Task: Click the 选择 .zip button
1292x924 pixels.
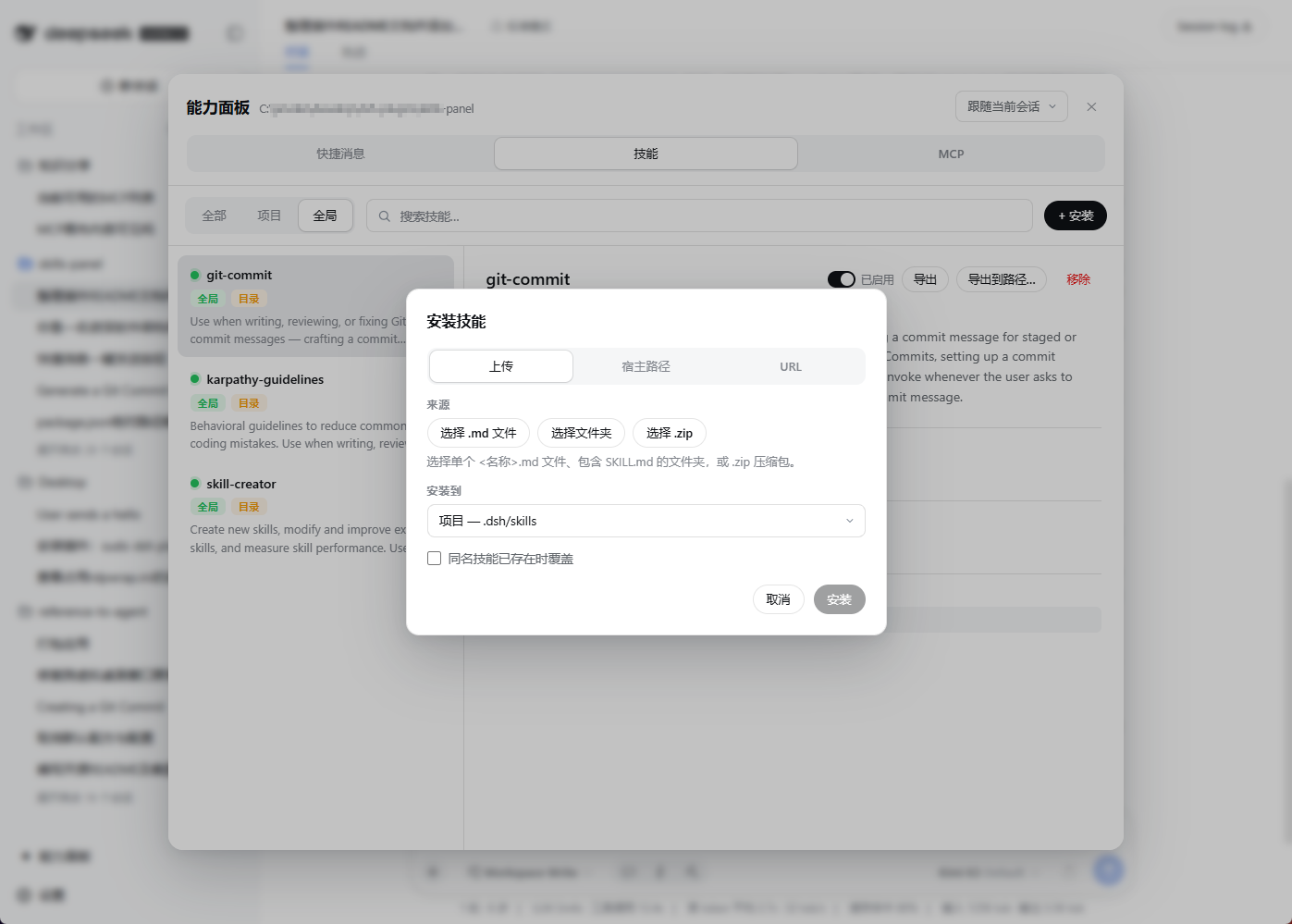Action: click(x=670, y=433)
